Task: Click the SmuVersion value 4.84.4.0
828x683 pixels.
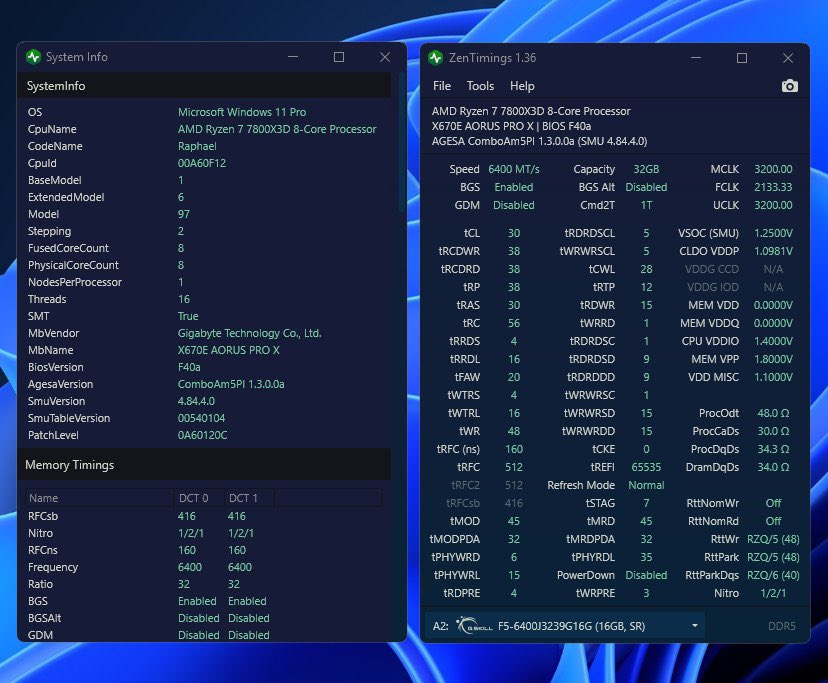Action: [x=196, y=401]
